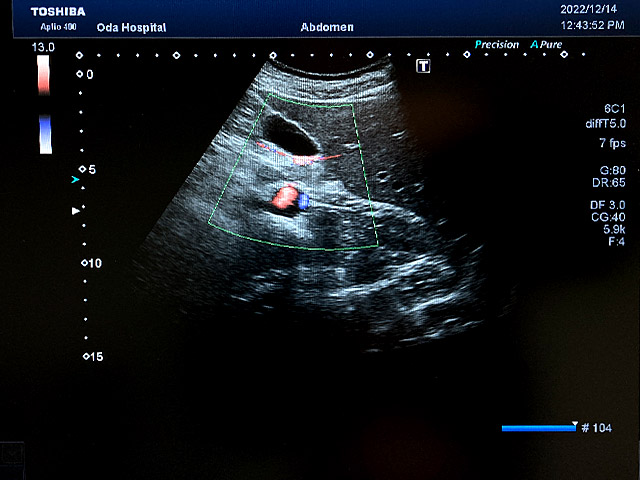Viewport: 640px width, 480px height.
Task: Click the depth scale '0' marker
Action: 85,74
